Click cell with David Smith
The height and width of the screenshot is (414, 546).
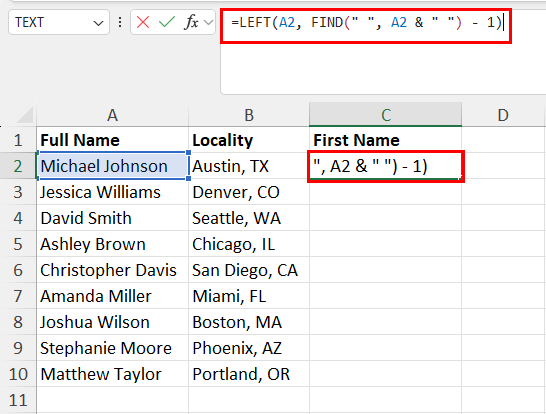112,218
